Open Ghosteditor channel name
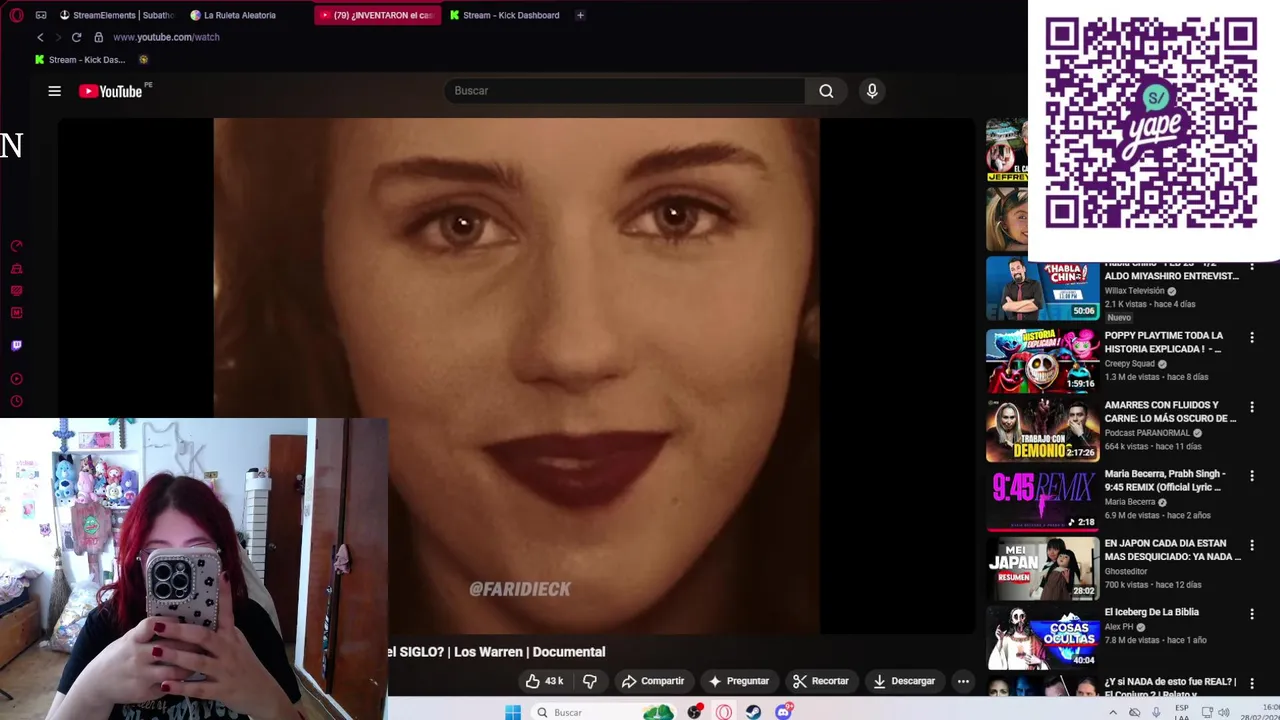The height and width of the screenshot is (720, 1280). (x=1126, y=571)
